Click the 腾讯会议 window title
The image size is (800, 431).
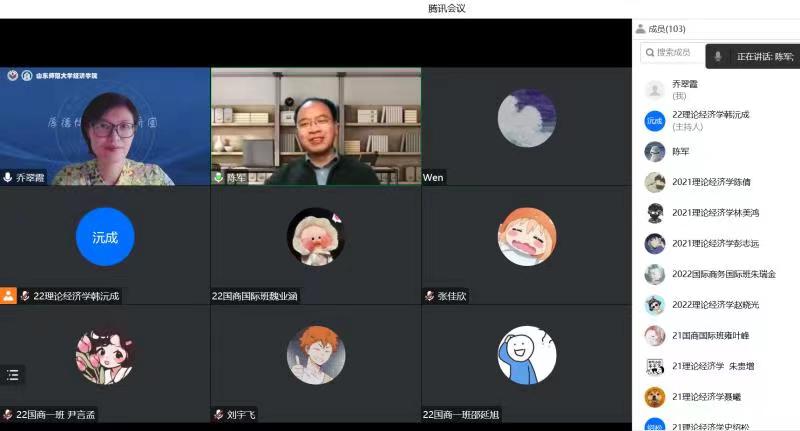[x=446, y=8]
